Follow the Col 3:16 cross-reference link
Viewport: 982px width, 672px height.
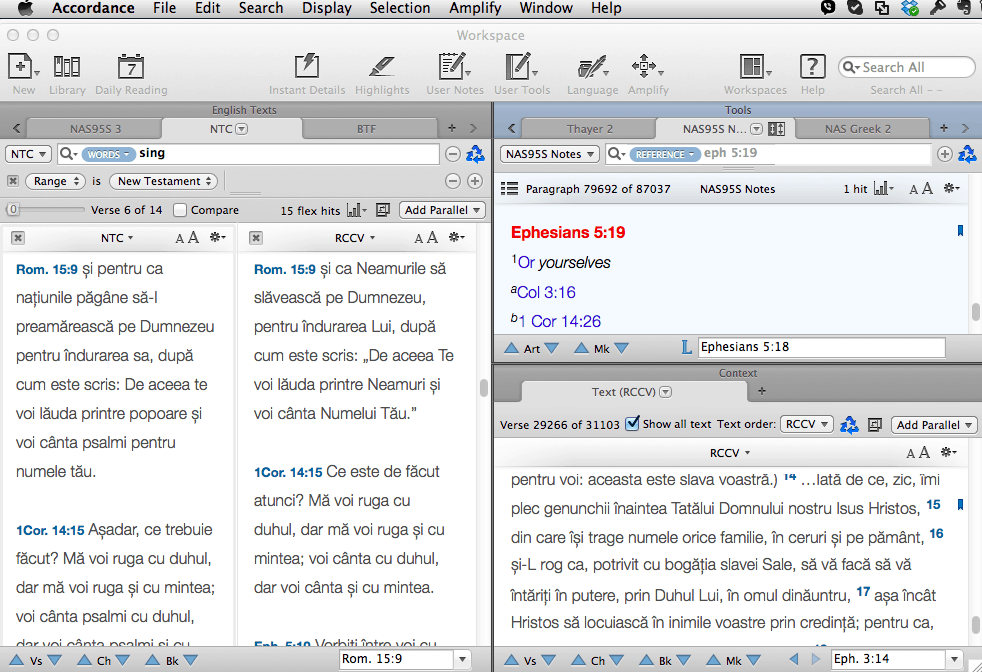pyautogui.click(x=546, y=292)
